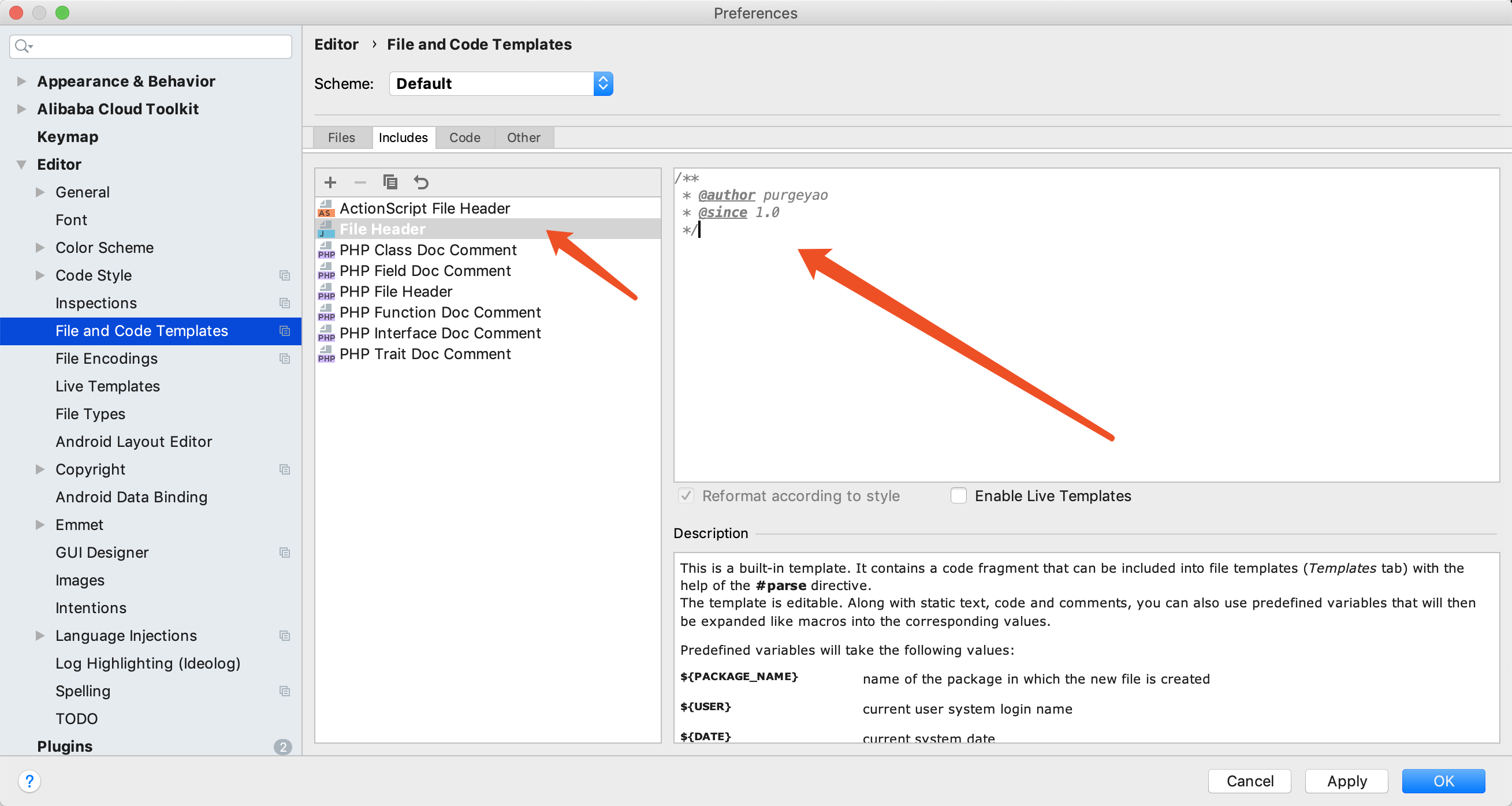The image size is (1512, 806).
Task: Click the search magnifier icon in settings search
Action: pyautogui.click(x=23, y=46)
